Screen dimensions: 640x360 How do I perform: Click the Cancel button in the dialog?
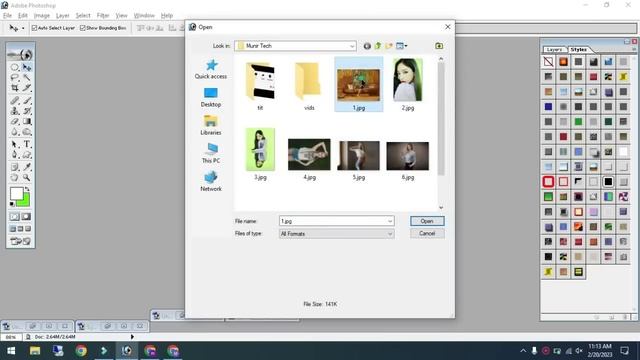(427, 233)
